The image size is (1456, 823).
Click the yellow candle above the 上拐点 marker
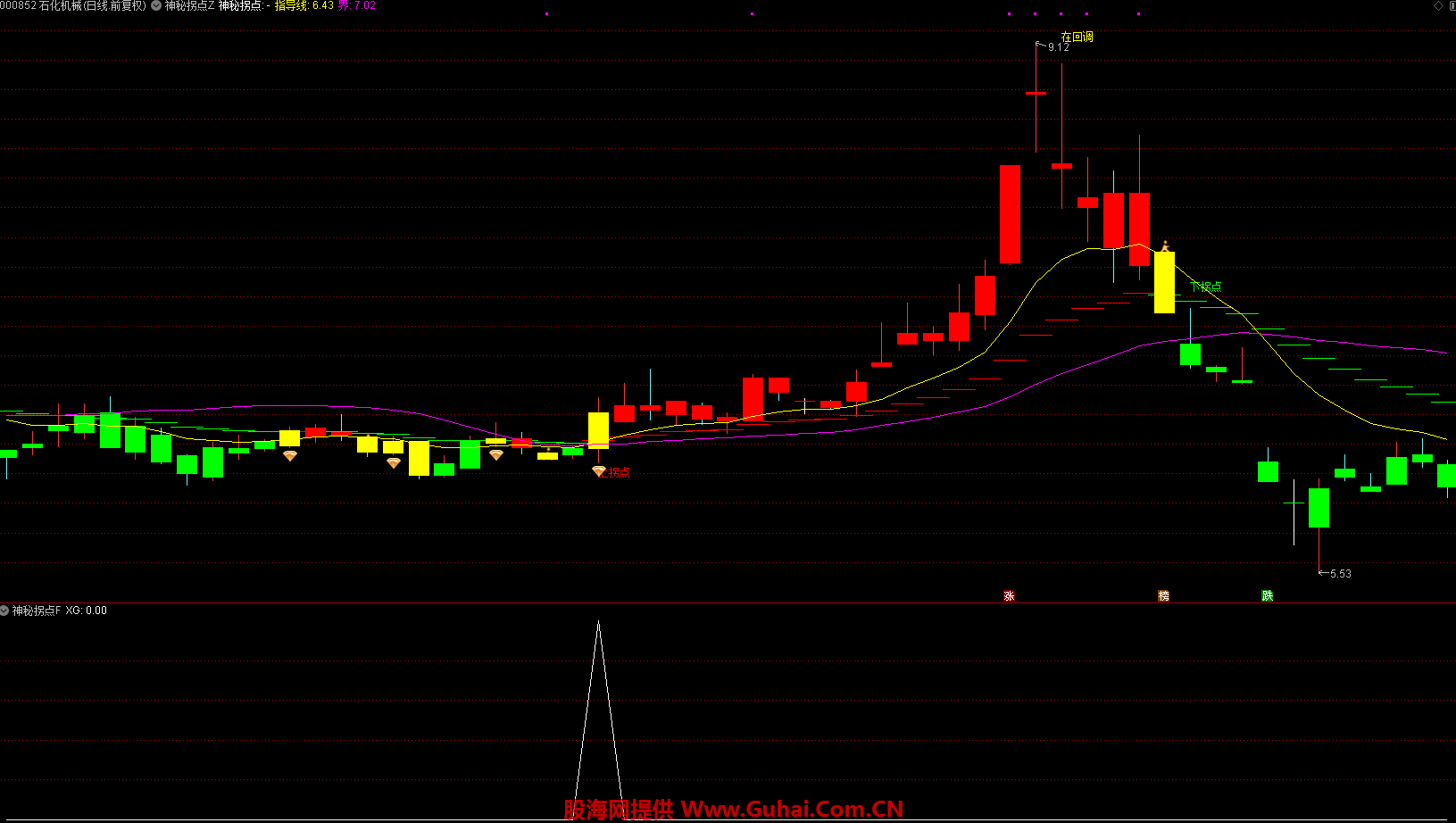click(x=598, y=429)
